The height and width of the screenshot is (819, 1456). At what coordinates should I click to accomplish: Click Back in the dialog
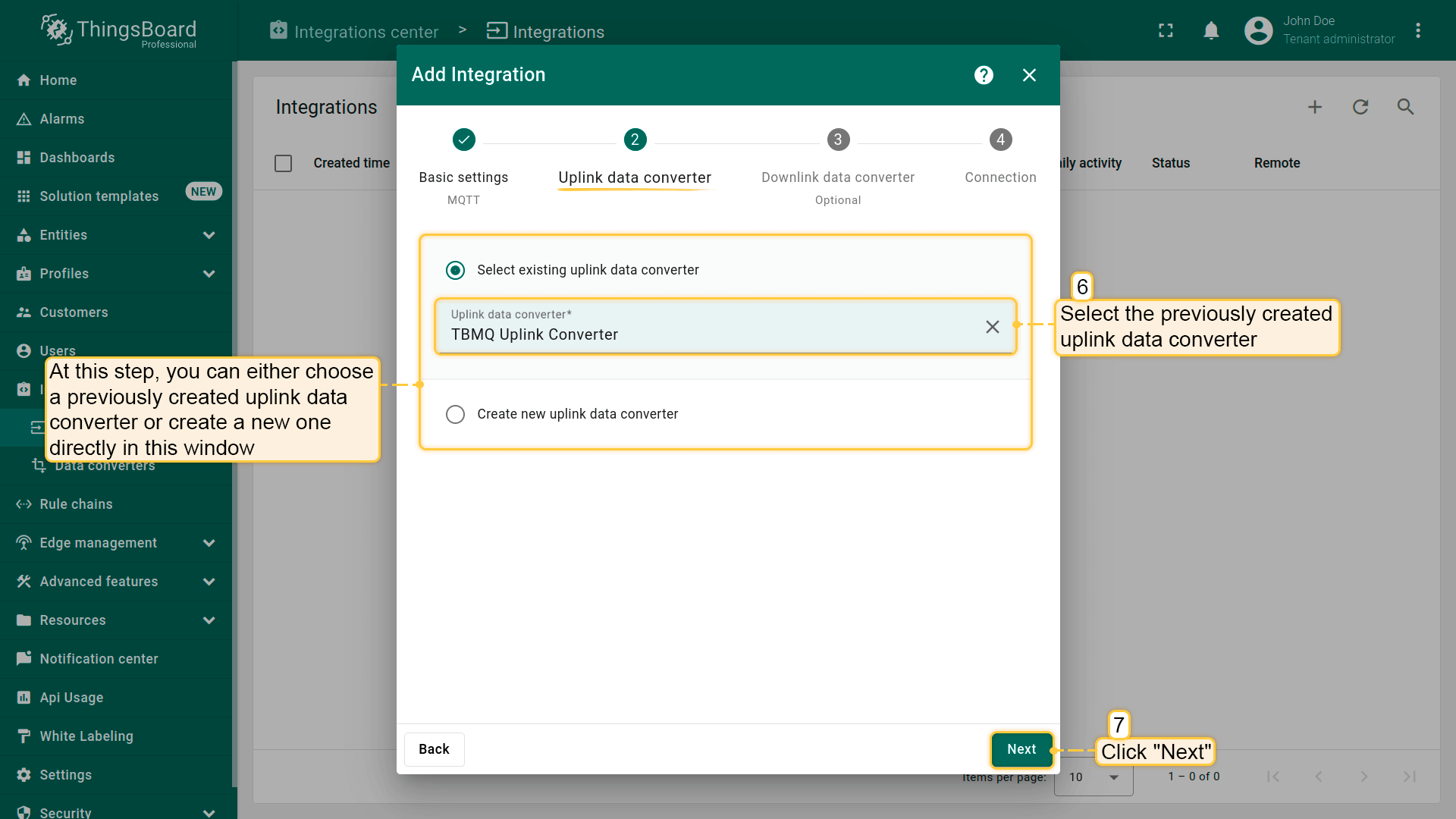pos(434,749)
